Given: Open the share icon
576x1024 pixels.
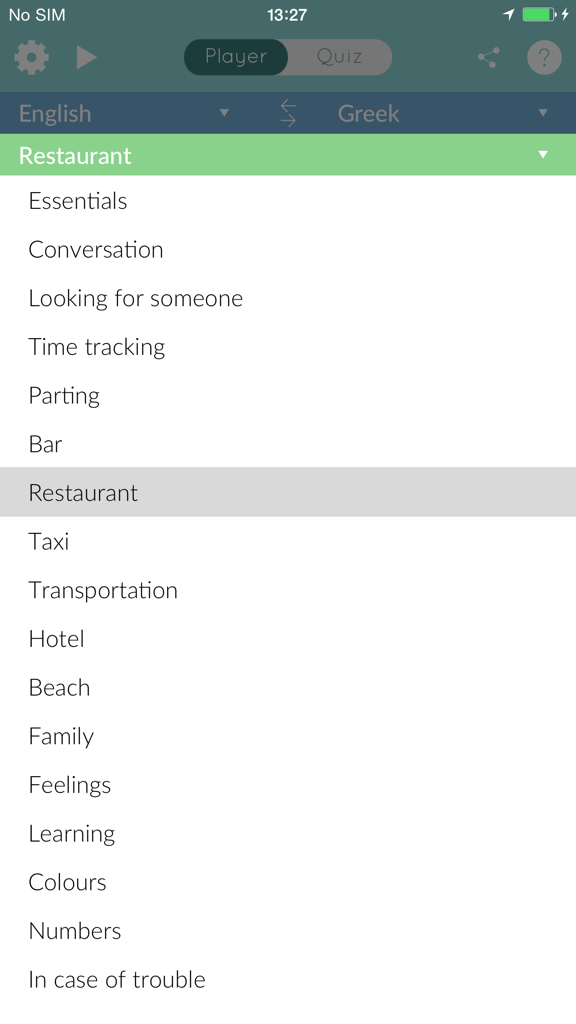Looking at the screenshot, I should point(487,57).
